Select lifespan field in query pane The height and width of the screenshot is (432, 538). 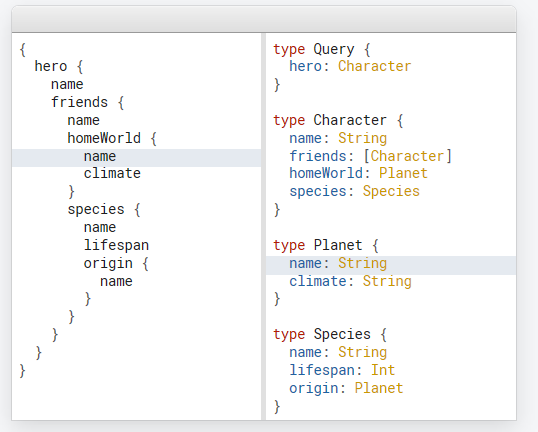(x=116, y=245)
